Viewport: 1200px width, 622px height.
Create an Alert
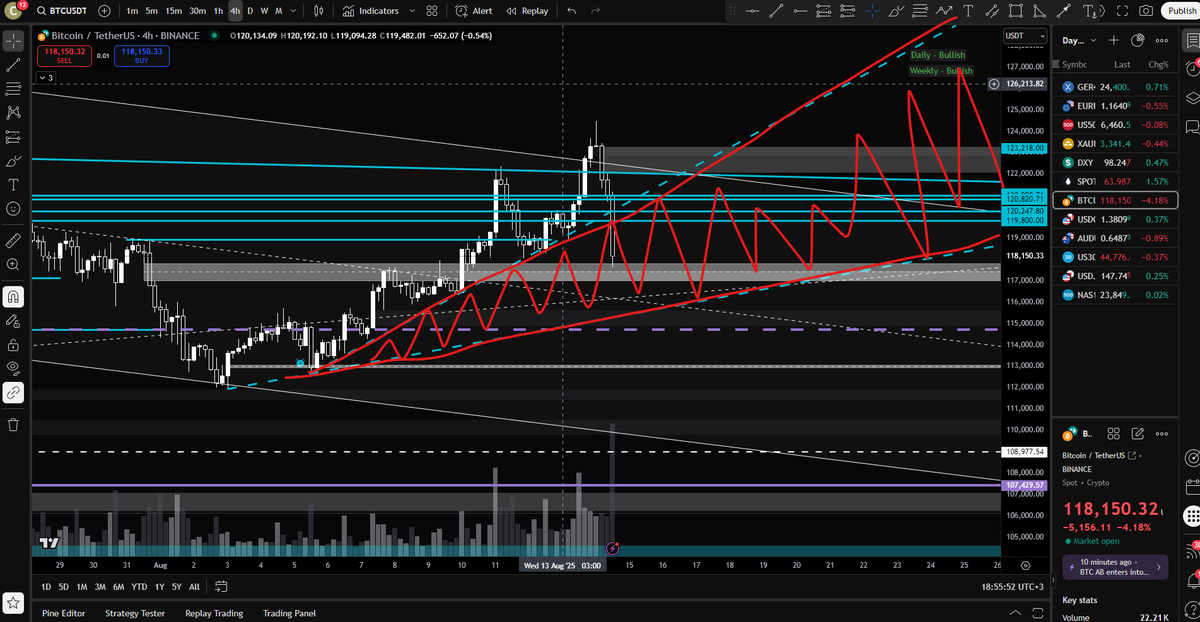(473, 11)
